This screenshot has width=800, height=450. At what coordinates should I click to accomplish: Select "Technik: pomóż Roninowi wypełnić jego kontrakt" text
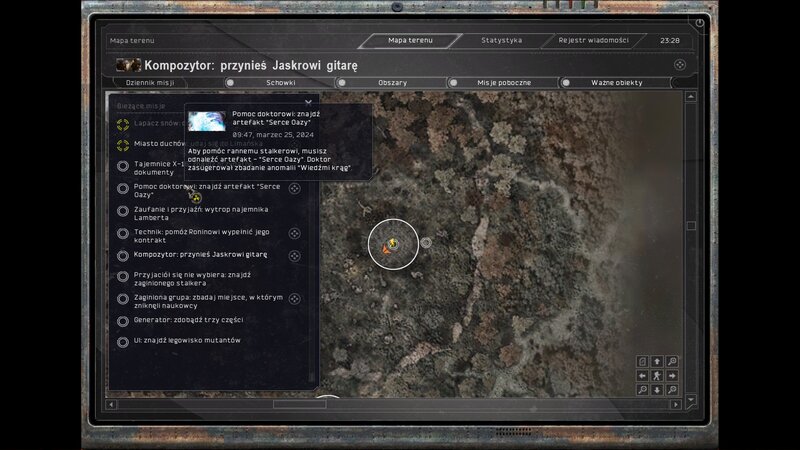tap(202, 236)
